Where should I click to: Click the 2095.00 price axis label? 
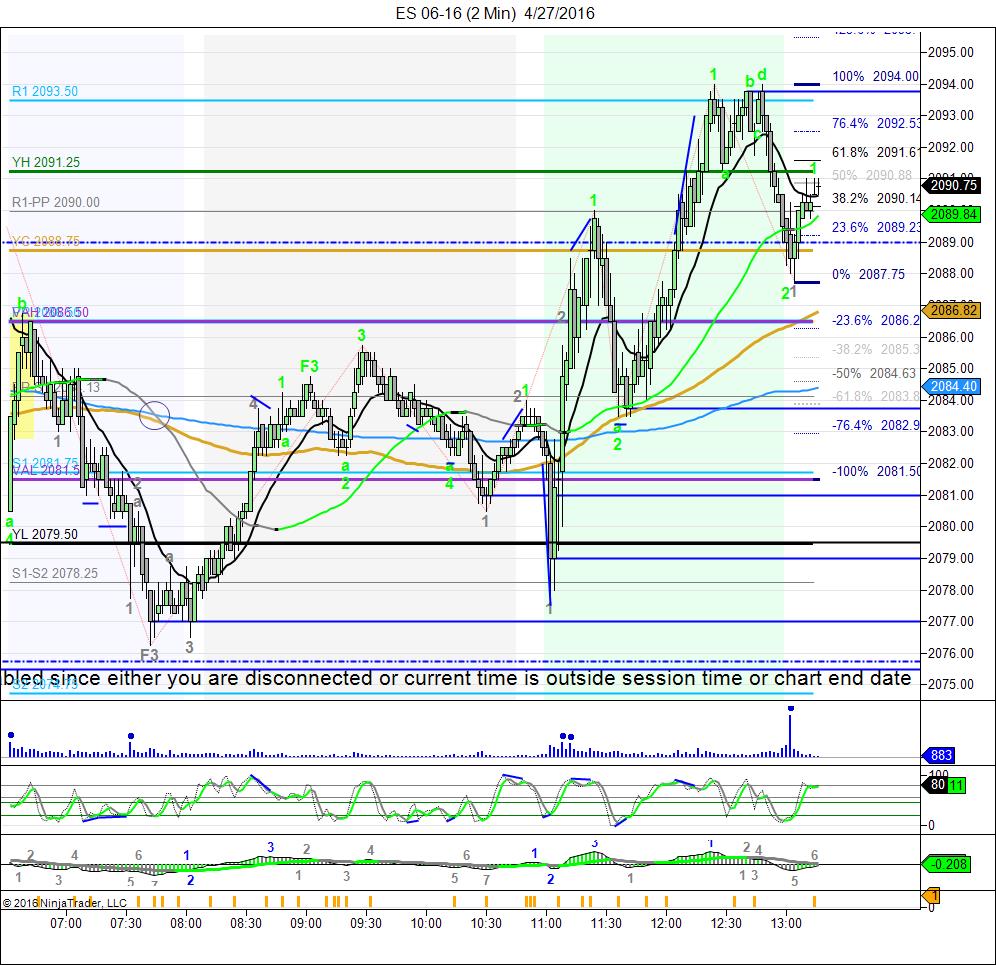950,53
